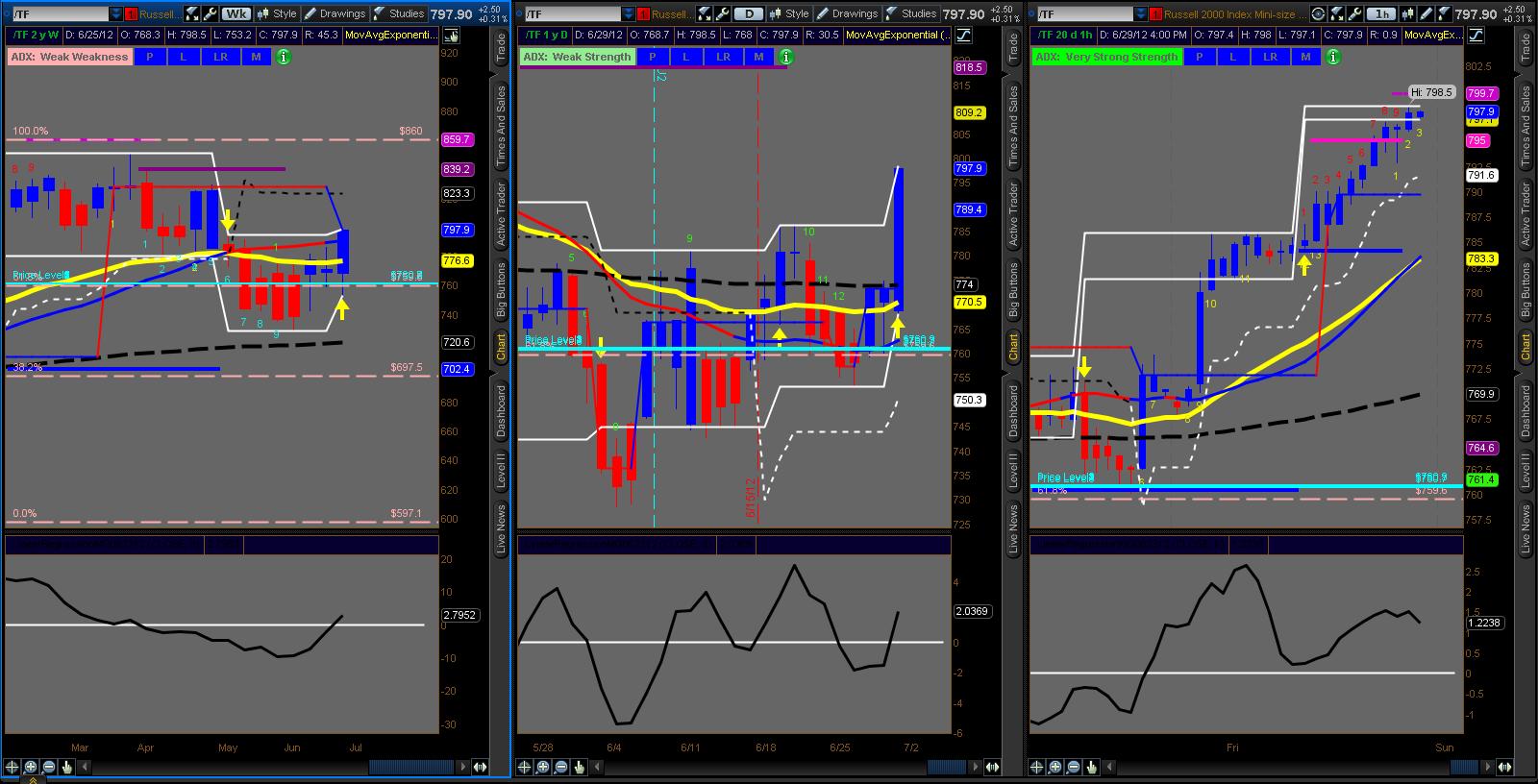Click pencil Drawings icon in hourly chart
Image resolution: width=1538 pixels, height=784 pixels.
(x=1425, y=13)
